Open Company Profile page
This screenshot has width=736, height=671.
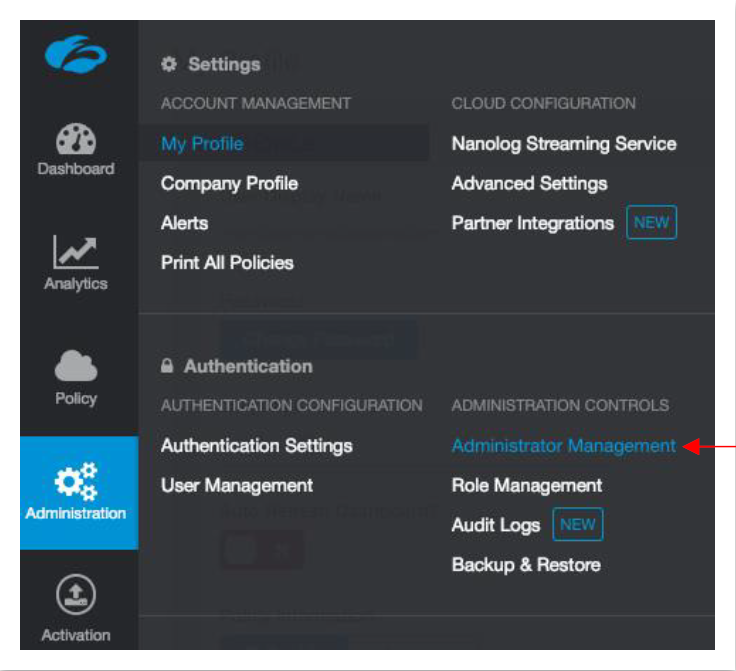(229, 184)
